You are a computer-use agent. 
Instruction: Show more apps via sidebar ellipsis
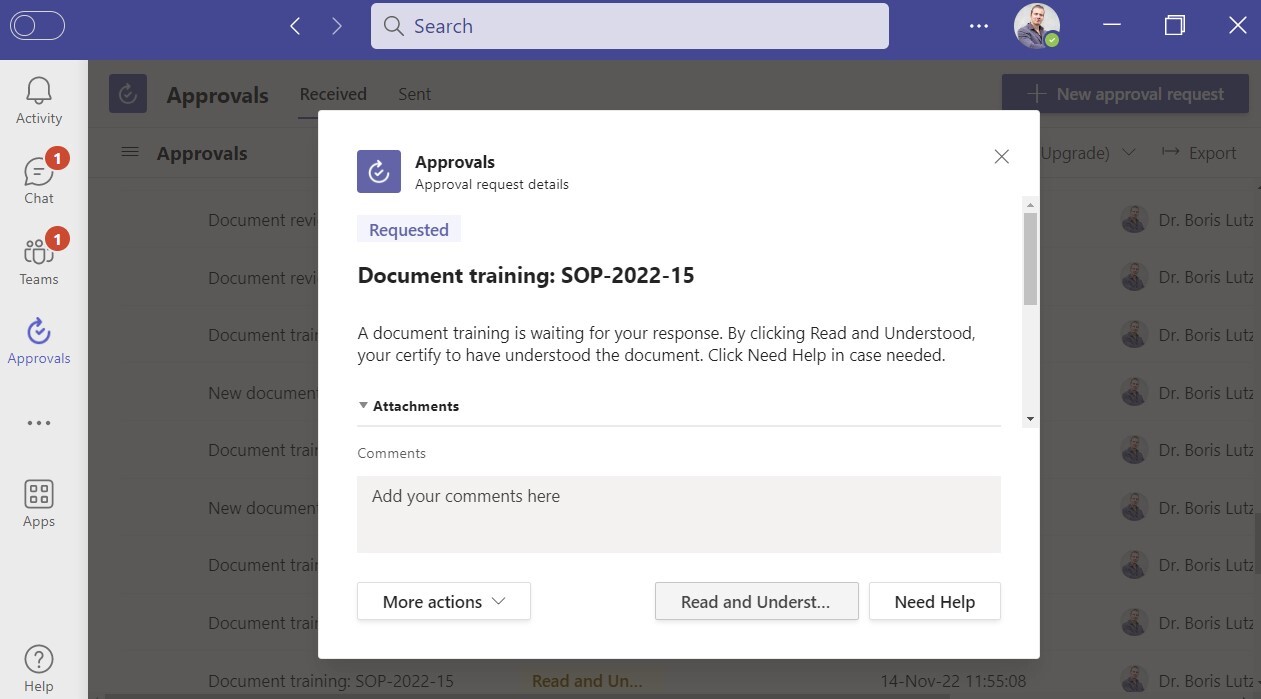[x=39, y=423]
